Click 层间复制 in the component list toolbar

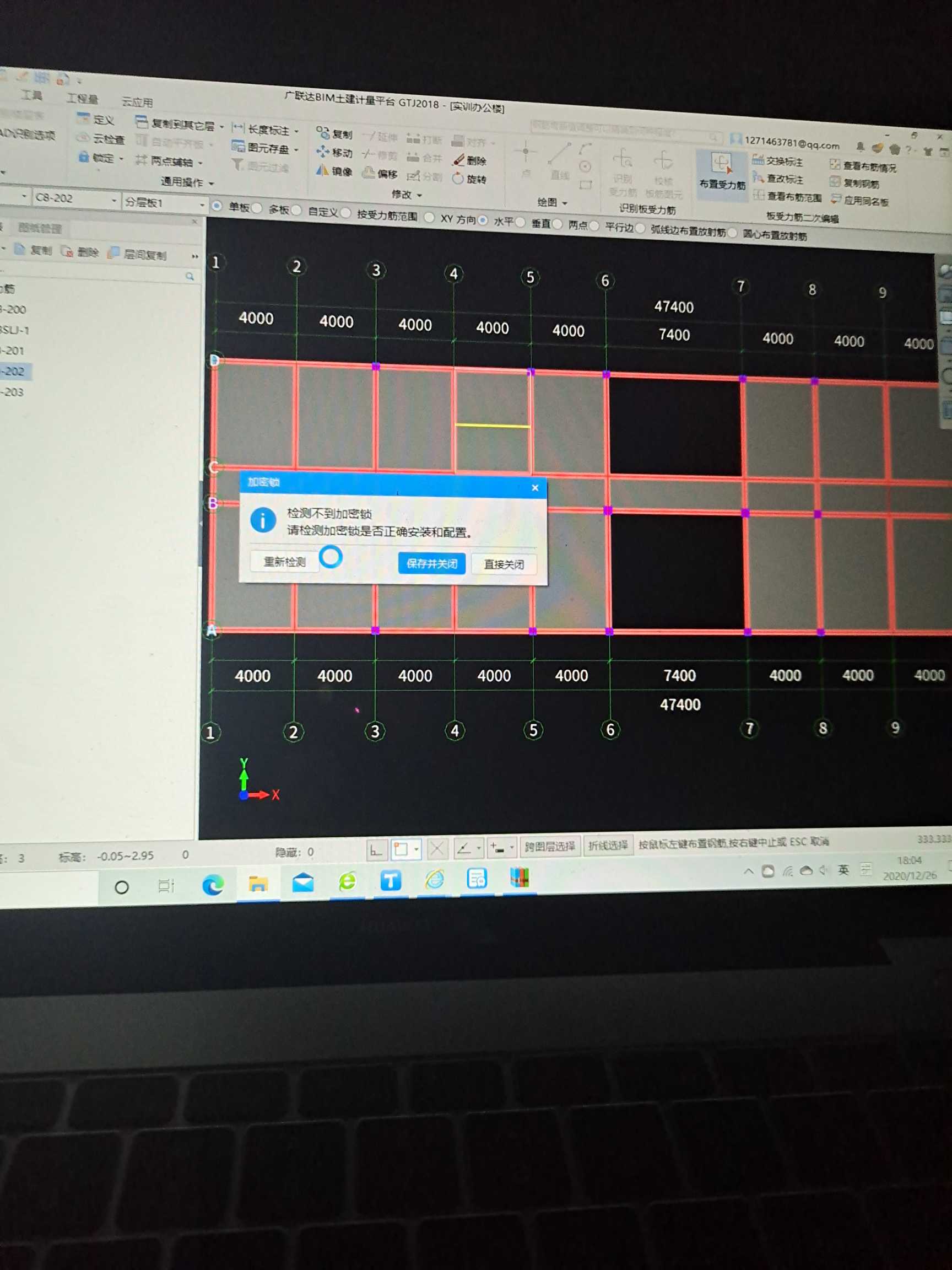(137, 254)
